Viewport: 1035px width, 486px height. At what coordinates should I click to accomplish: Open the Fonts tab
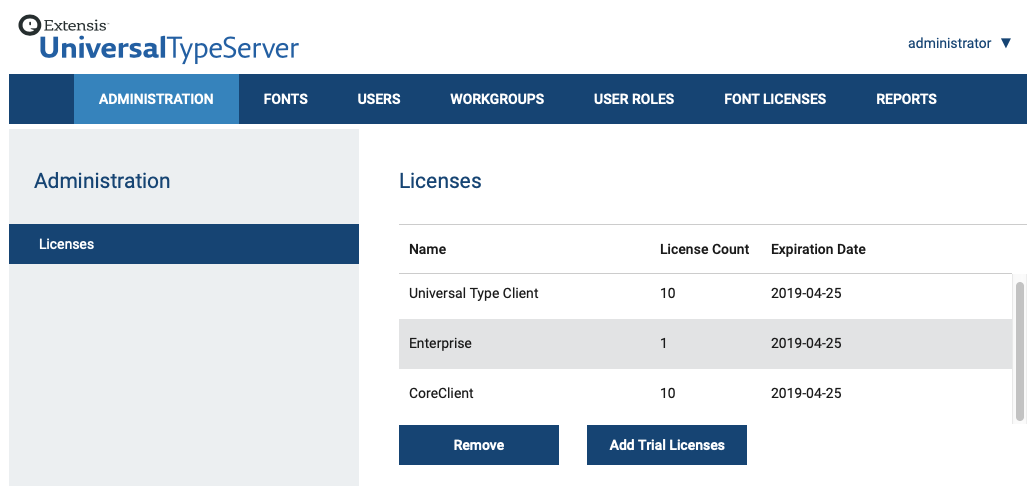pyautogui.click(x=286, y=99)
